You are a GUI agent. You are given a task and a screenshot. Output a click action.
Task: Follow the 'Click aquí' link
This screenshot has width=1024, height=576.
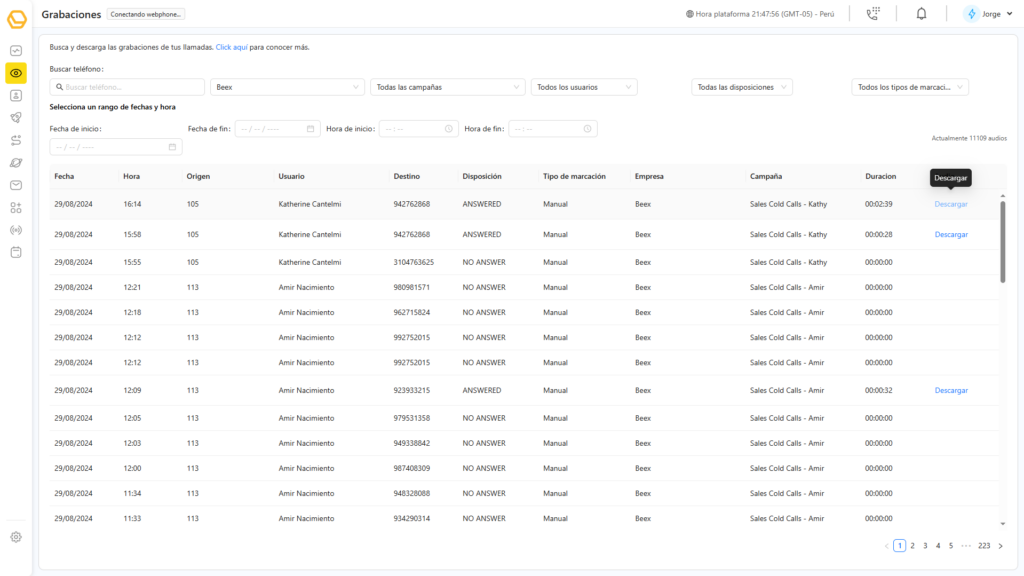click(x=232, y=47)
